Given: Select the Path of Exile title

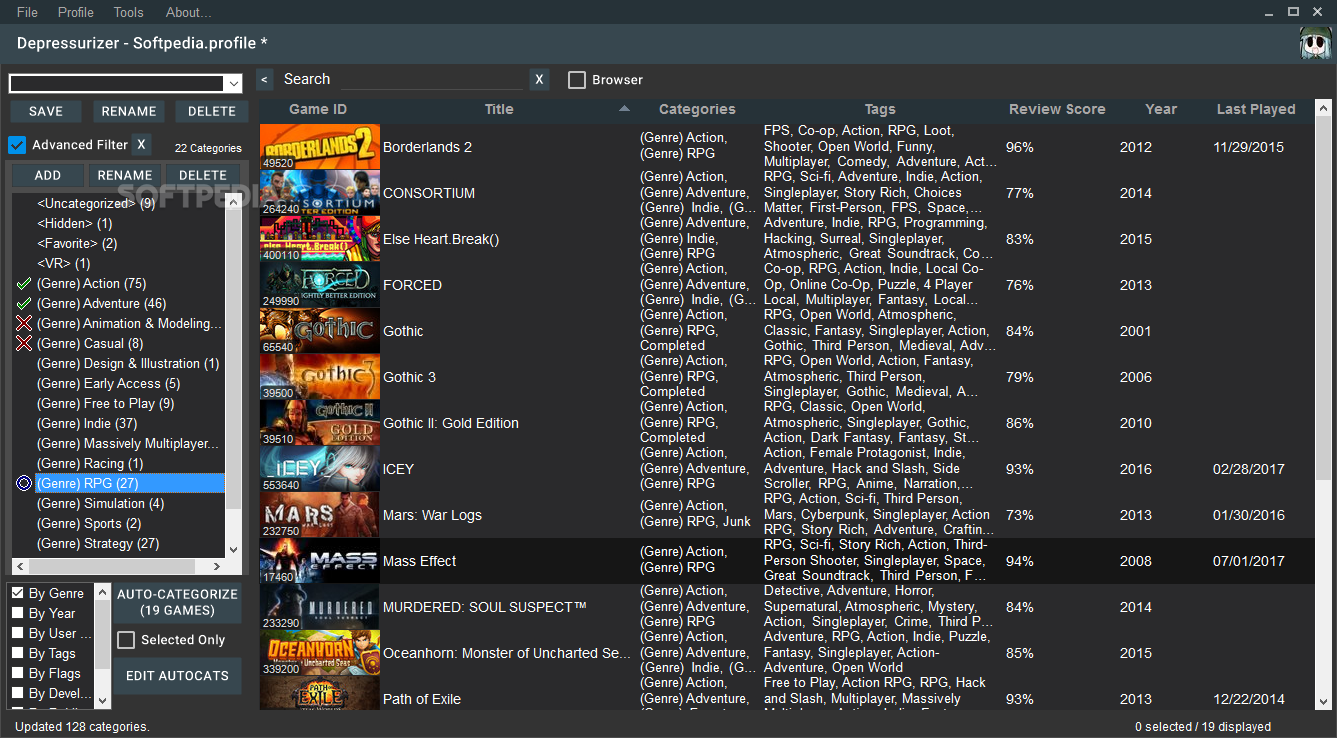Looking at the screenshot, I should (422, 699).
